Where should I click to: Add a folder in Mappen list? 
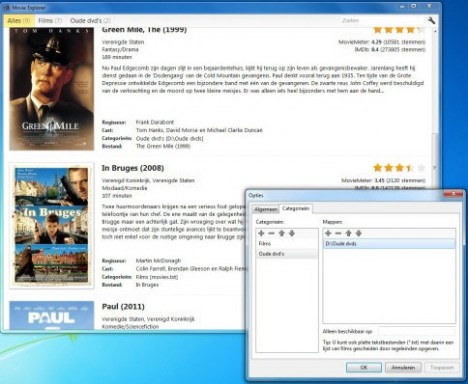[x=328, y=233]
